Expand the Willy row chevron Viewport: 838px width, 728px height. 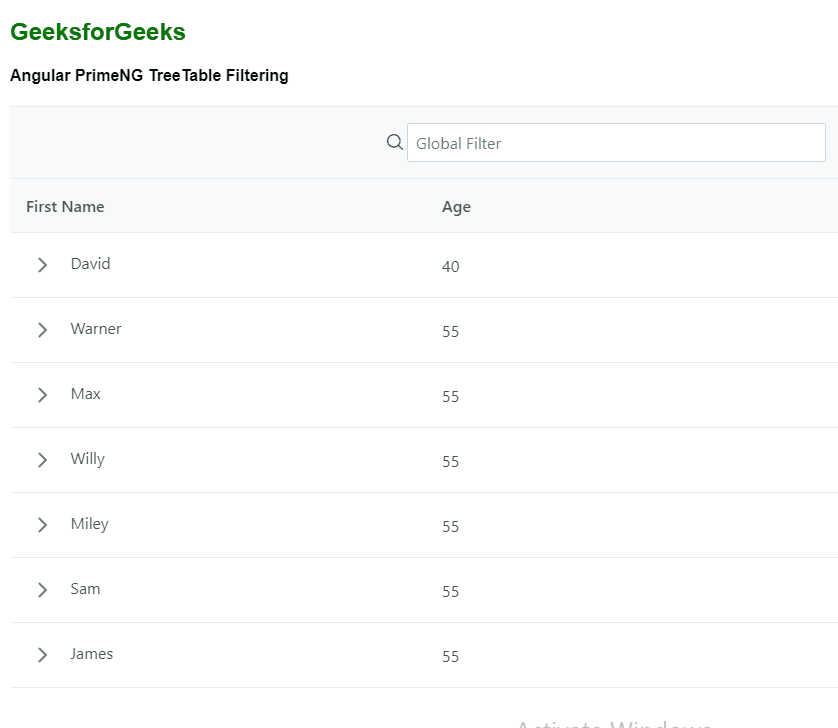42,460
